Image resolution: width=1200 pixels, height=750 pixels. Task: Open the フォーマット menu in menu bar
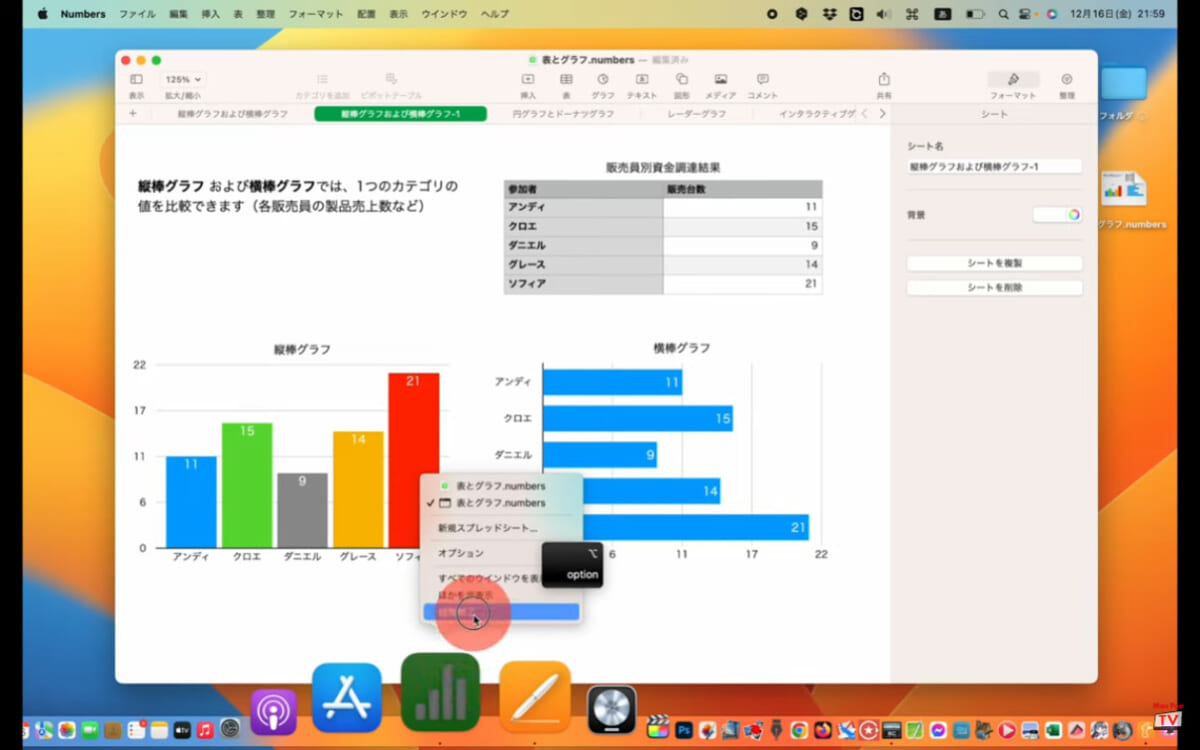click(316, 14)
